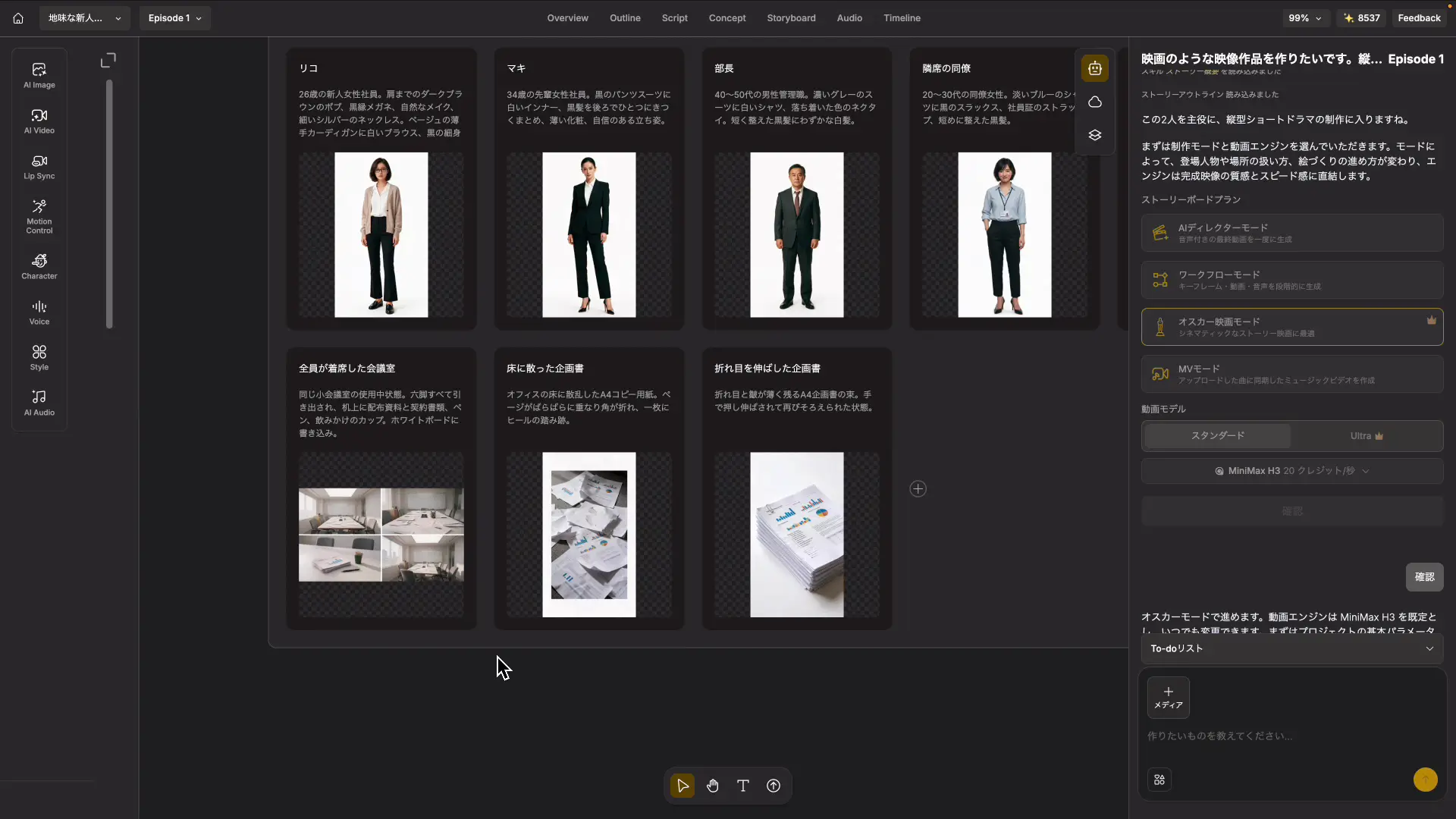The height and width of the screenshot is (819, 1456).
Task: Click the リコ character thumbnail
Action: [x=381, y=235]
